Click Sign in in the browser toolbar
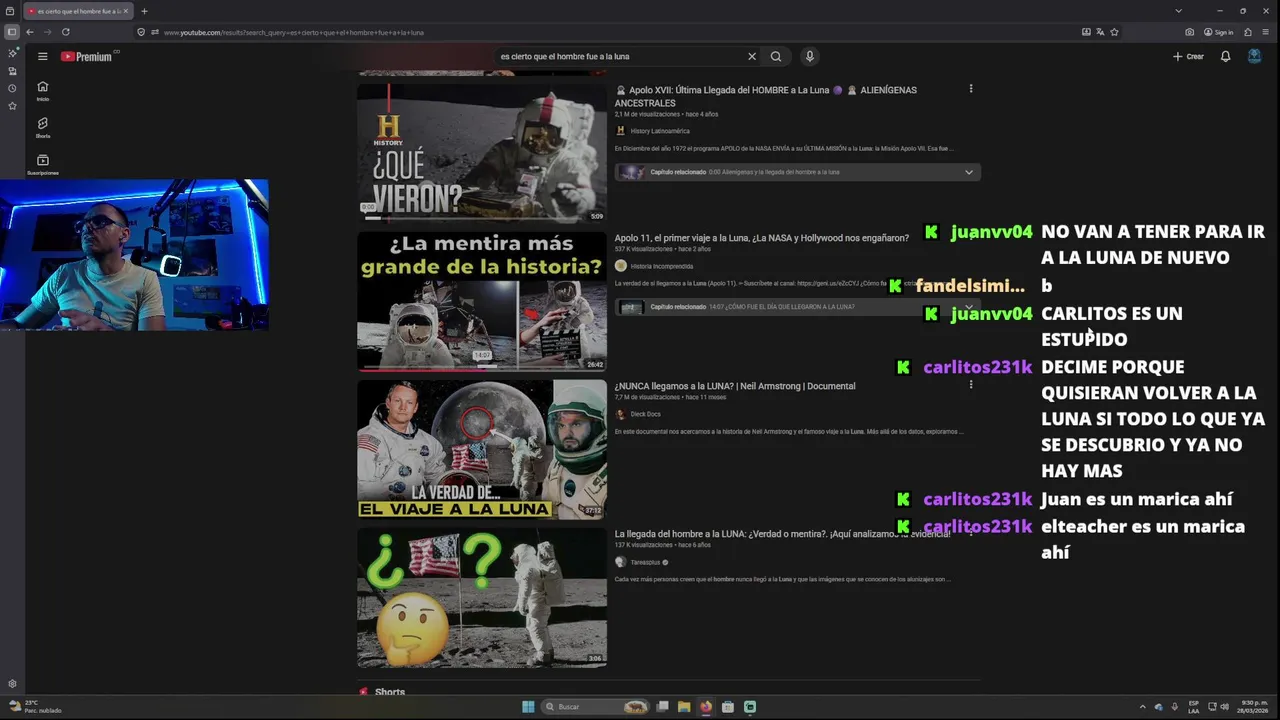The width and height of the screenshot is (1280, 720). coord(1218,32)
